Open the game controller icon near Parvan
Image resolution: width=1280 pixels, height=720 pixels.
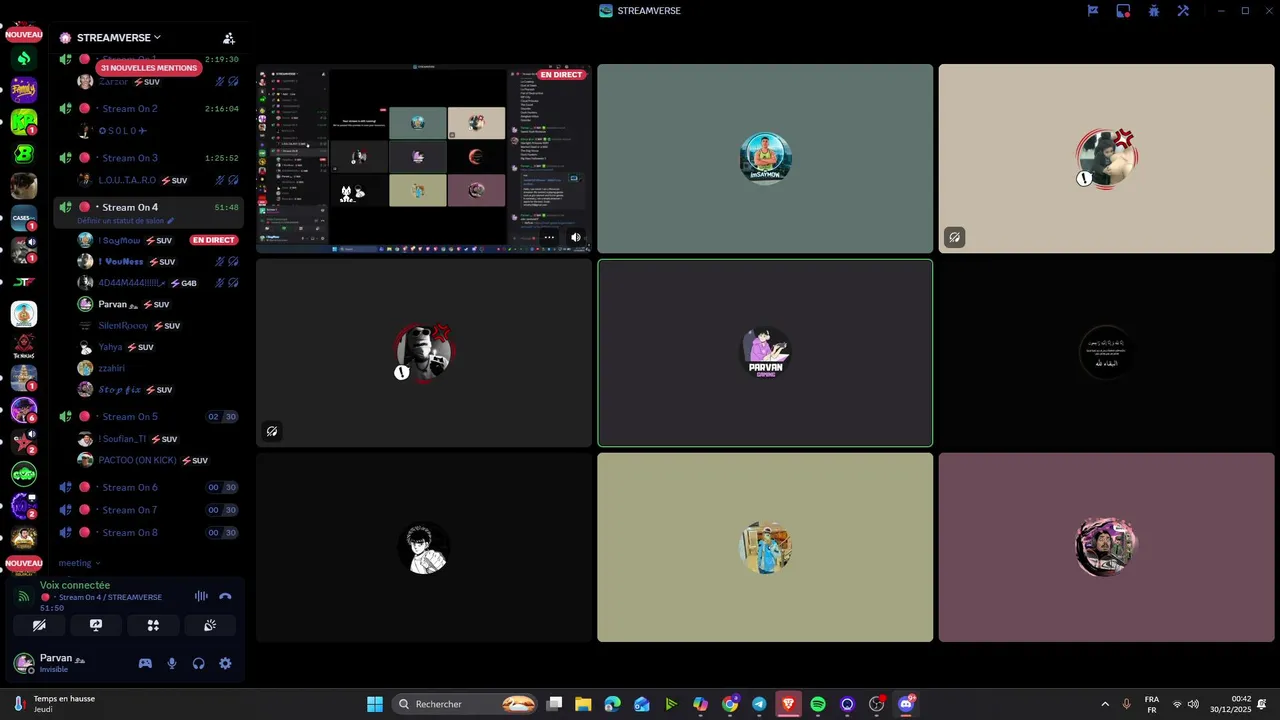(145, 663)
